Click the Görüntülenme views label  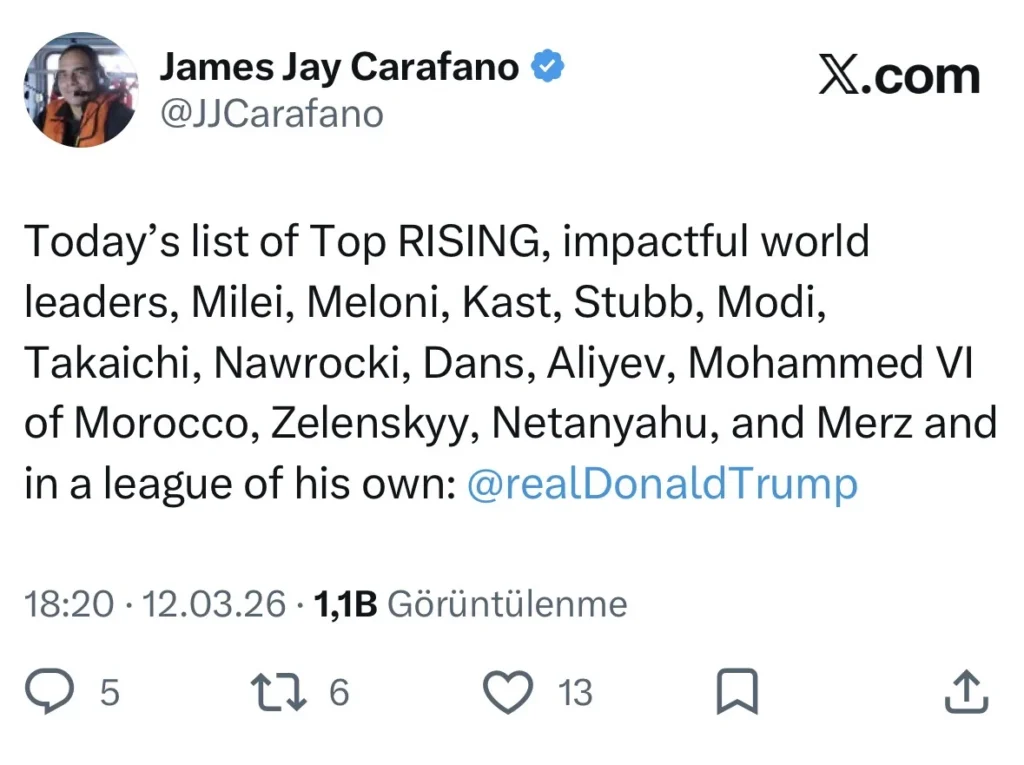click(506, 604)
